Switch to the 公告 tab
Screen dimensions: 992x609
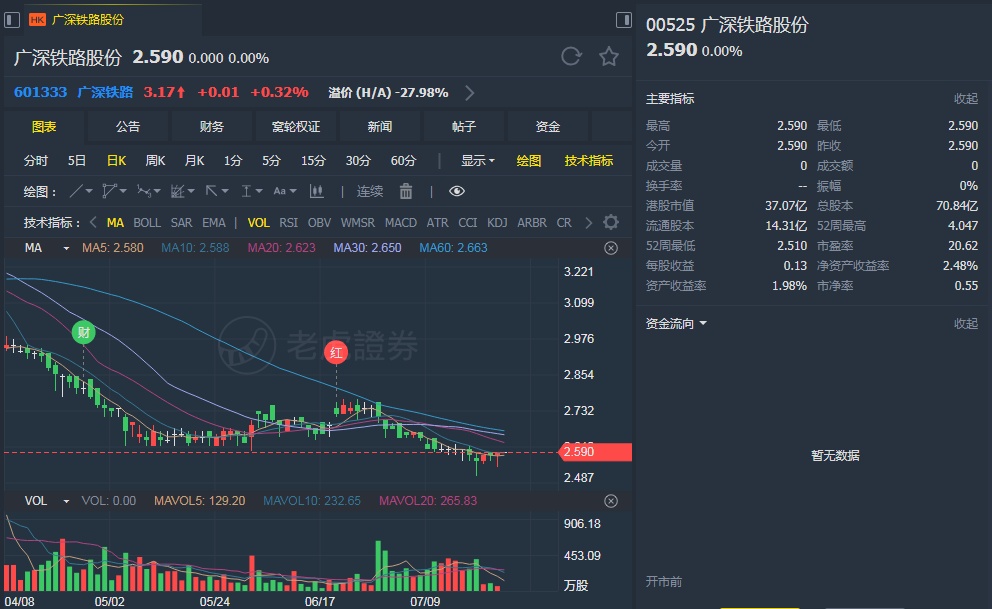click(x=128, y=127)
